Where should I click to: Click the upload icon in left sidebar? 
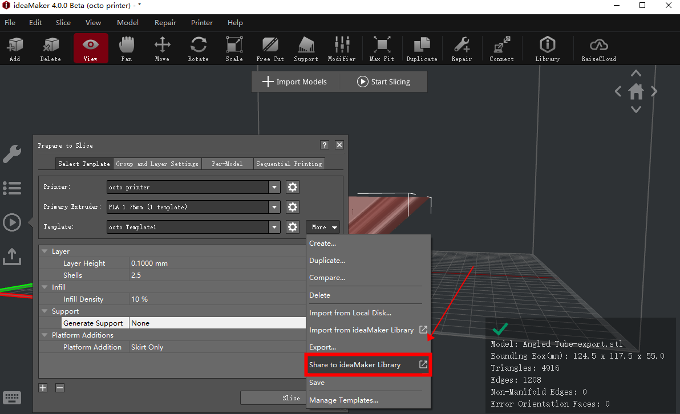[x=12, y=257]
